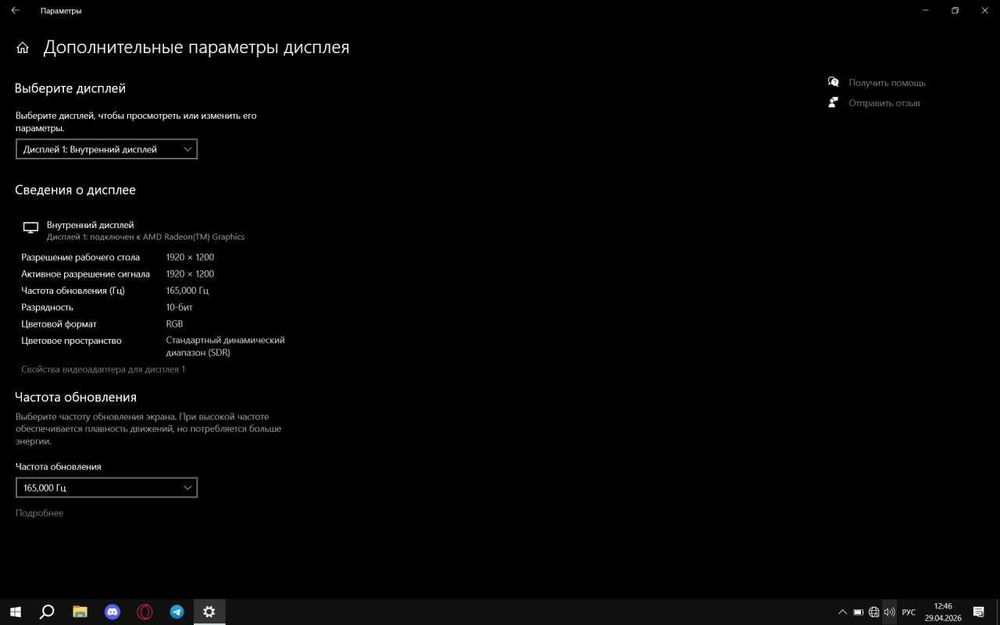Image resolution: width=1000 pixels, height=625 pixels.
Task: Click the Settings gear in the taskbar
Action: (209, 612)
